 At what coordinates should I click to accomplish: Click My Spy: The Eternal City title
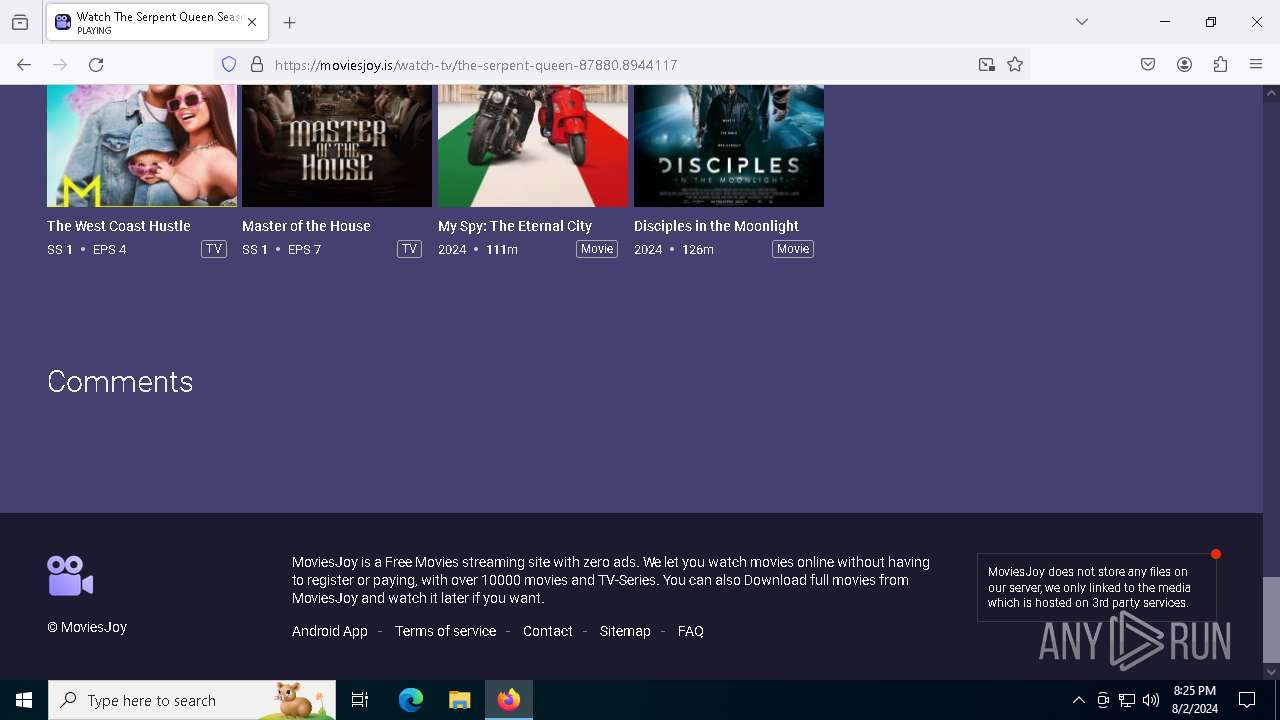click(x=515, y=226)
